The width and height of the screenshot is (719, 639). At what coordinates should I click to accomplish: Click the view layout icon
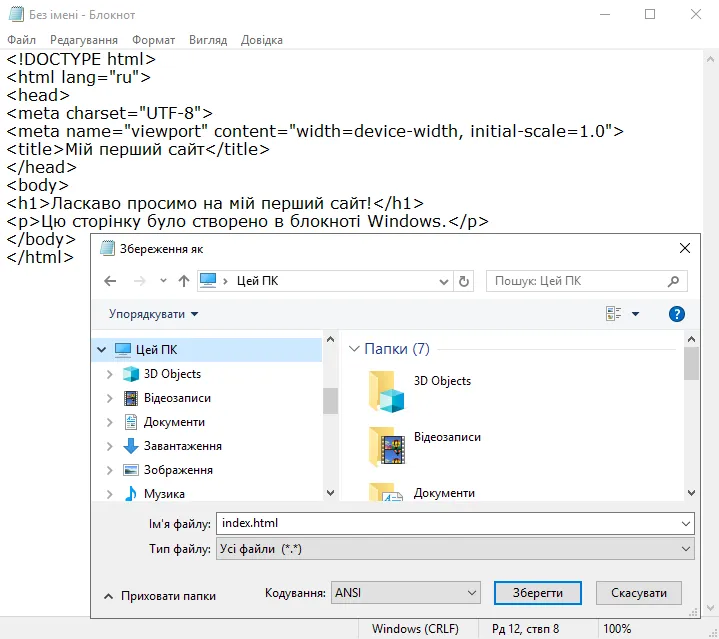click(614, 314)
